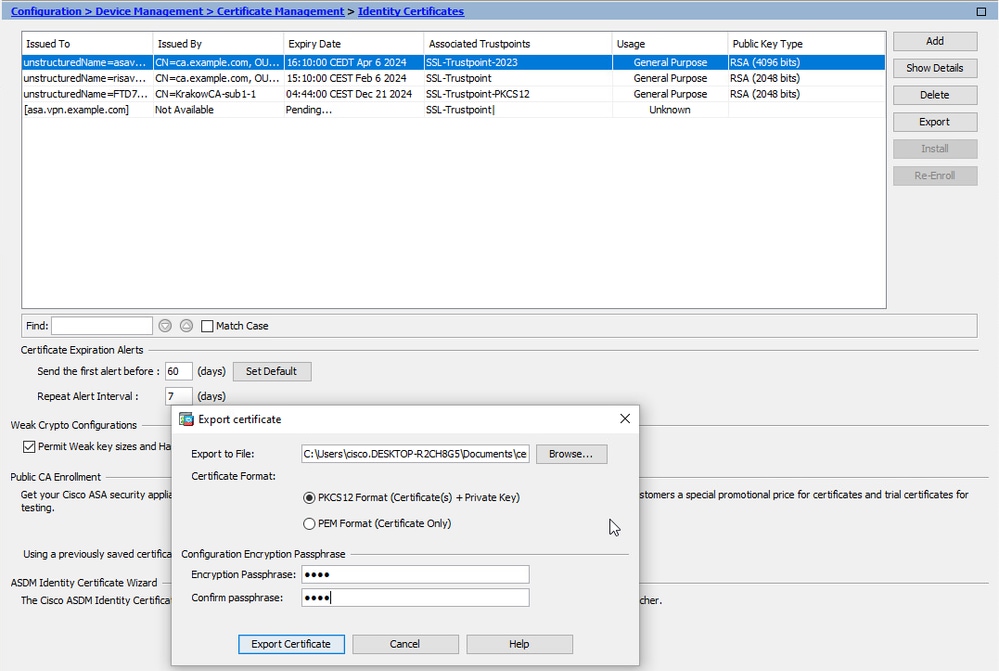Image resolution: width=999 pixels, height=671 pixels.
Task: Click the Delete button
Action: coord(935,95)
